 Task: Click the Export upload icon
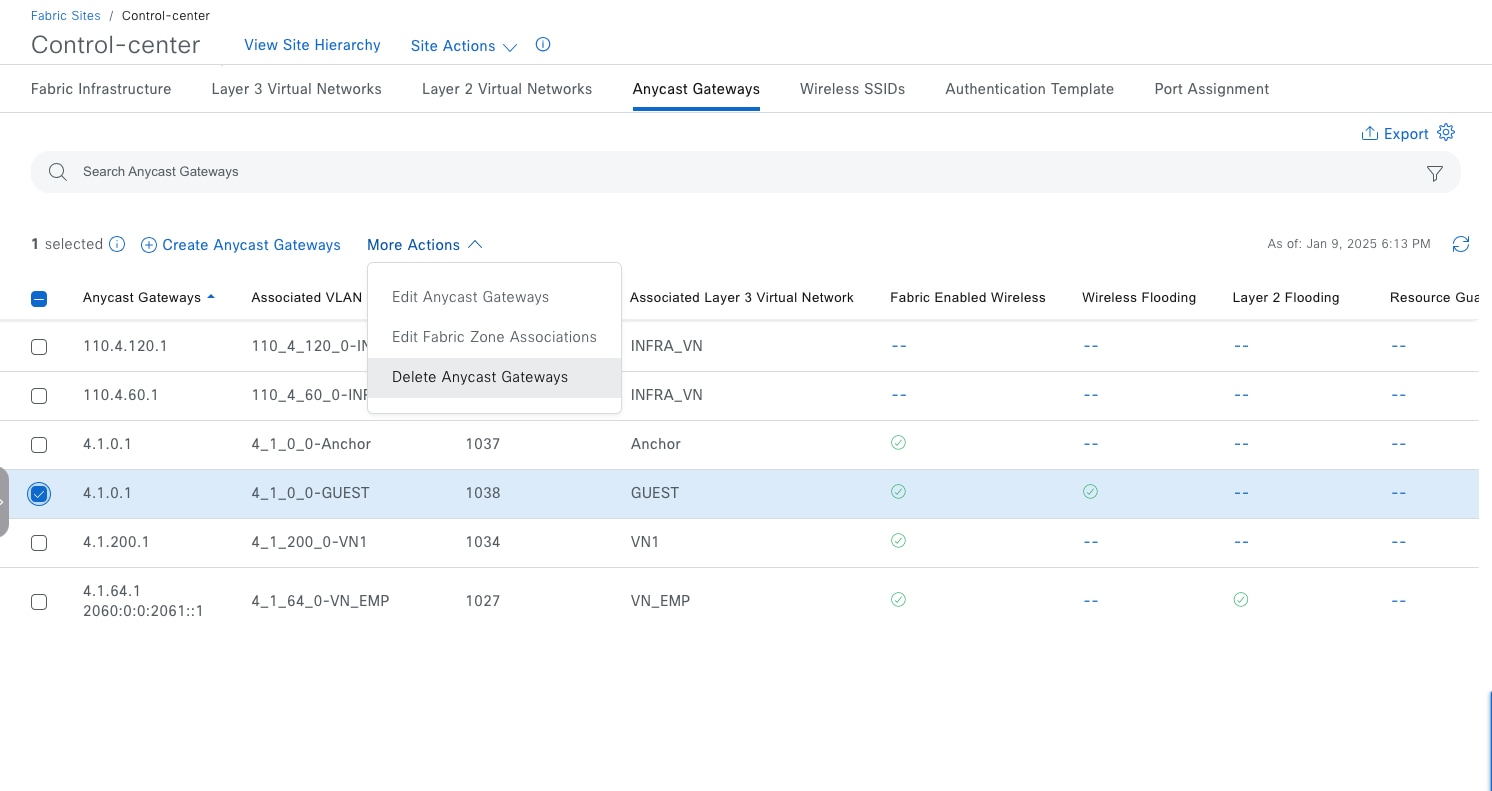coord(1370,134)
